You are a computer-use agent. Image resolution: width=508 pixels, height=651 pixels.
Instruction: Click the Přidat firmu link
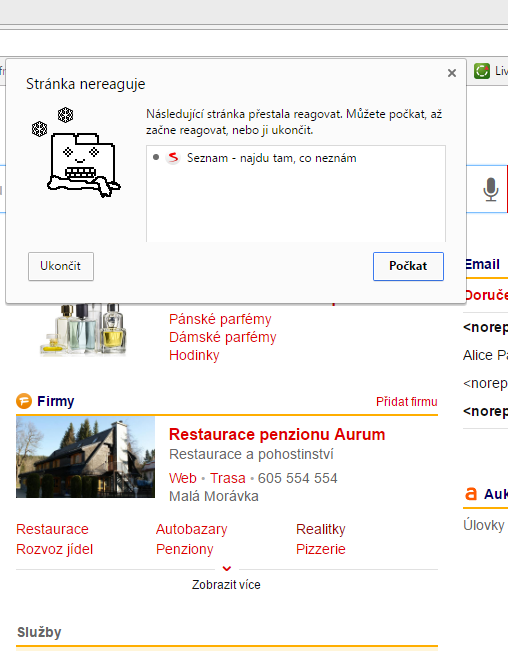[x=407, y=401]
